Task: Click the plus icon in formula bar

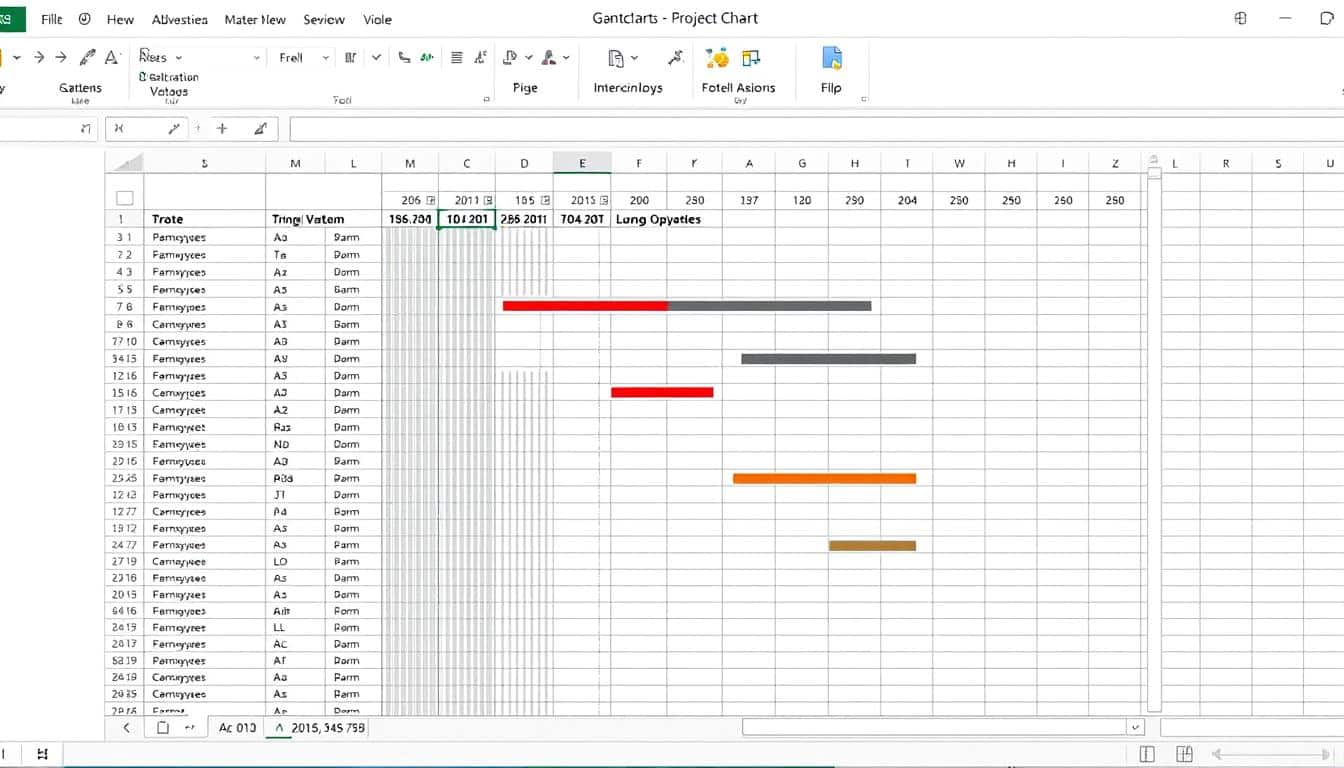Action: pos(222,128)
